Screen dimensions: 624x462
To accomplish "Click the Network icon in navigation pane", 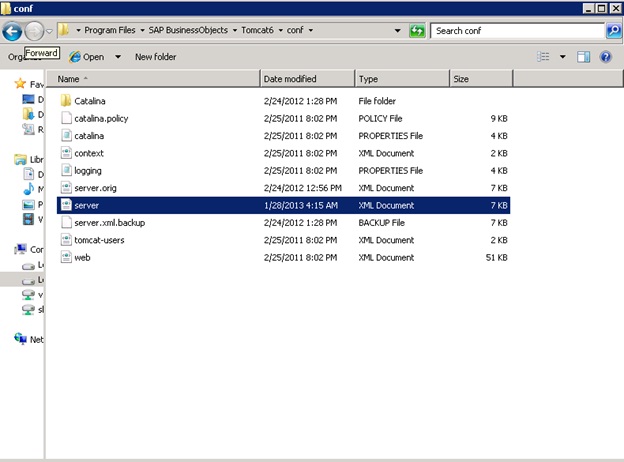I will (20, 339).
